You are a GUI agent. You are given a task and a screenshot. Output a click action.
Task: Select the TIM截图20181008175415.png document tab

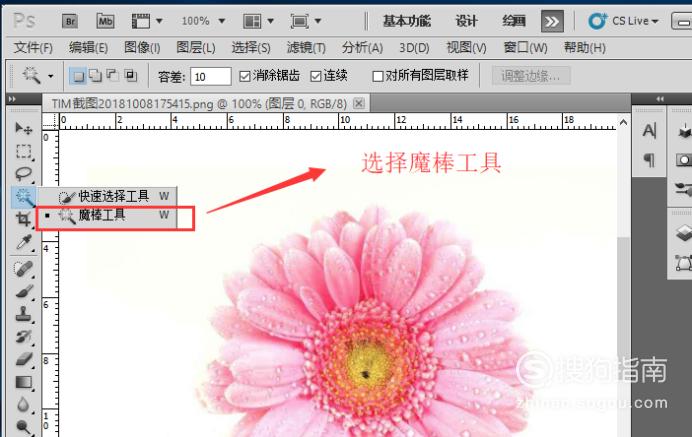click(199, 104)
